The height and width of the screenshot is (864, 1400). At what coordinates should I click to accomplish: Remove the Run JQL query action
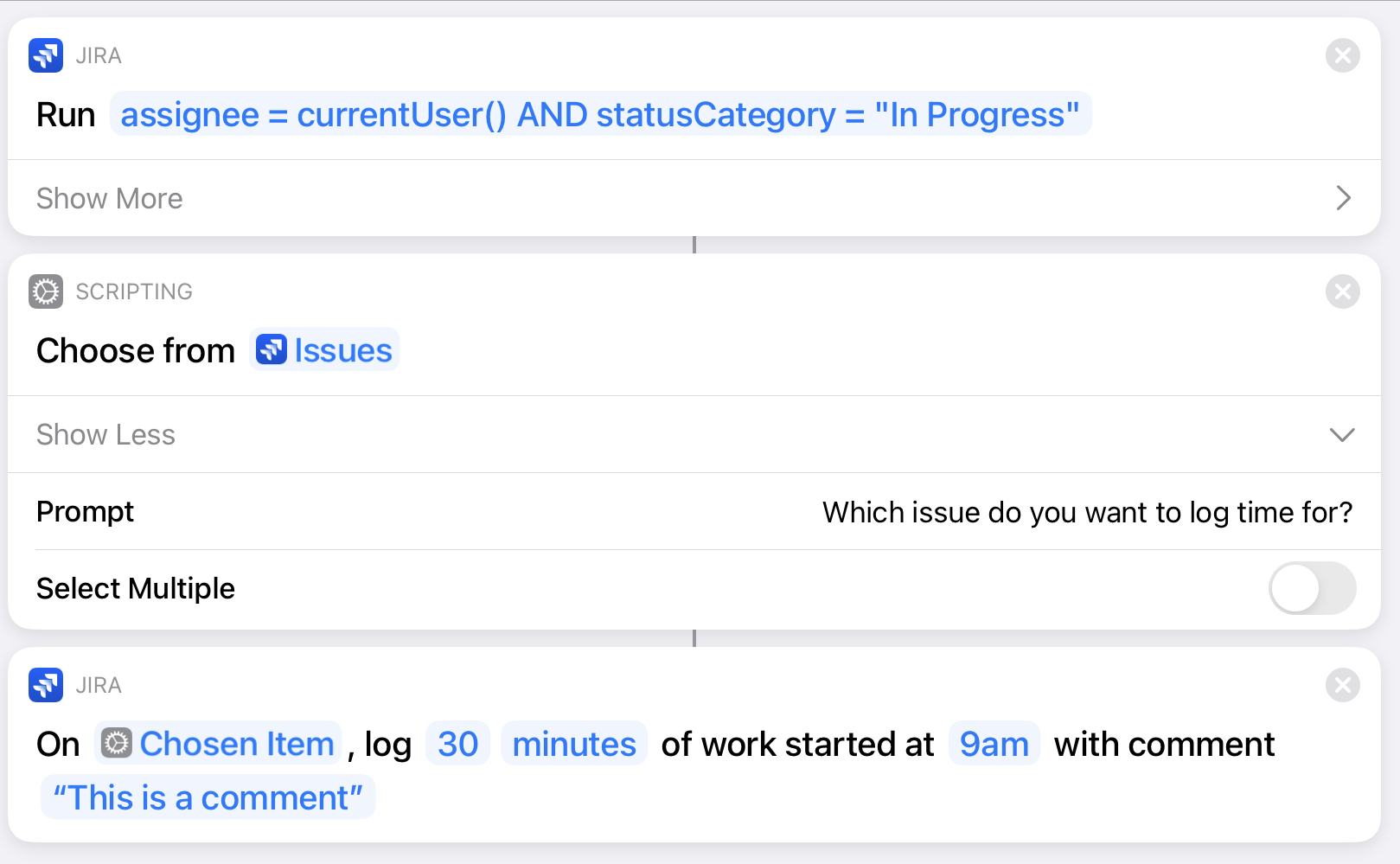(x=1342, y=55)
